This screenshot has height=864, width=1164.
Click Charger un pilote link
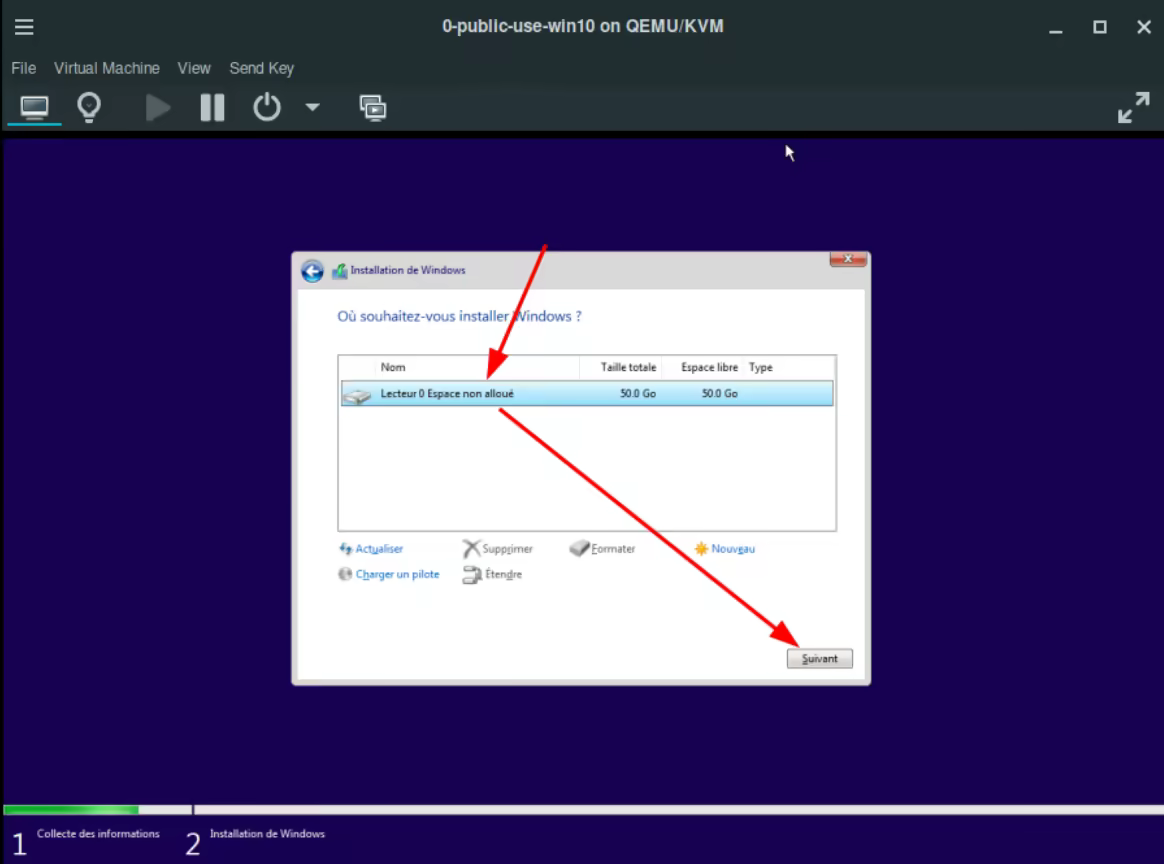click(397, 575)
